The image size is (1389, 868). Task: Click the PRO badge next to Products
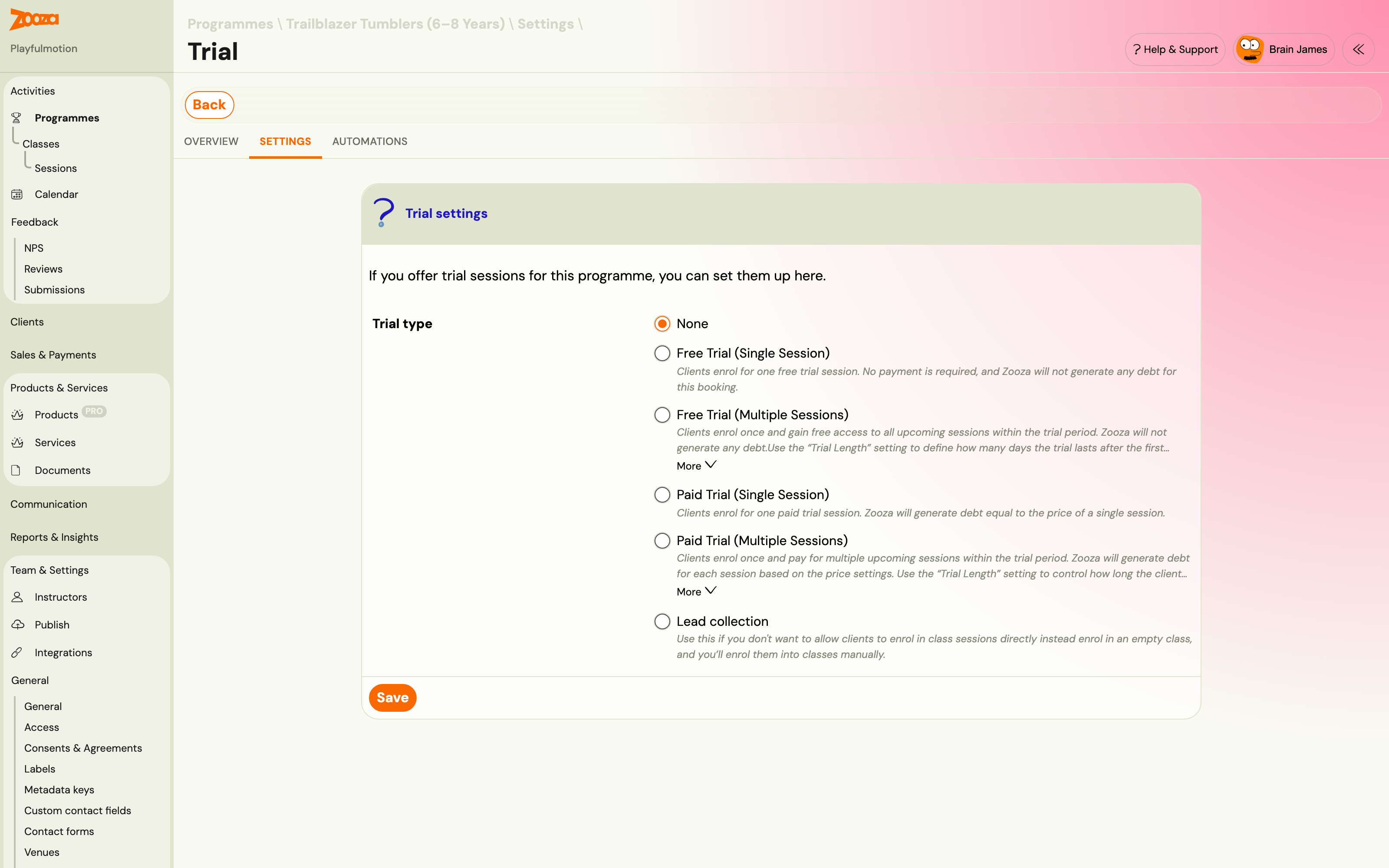[x=94, y=411]
